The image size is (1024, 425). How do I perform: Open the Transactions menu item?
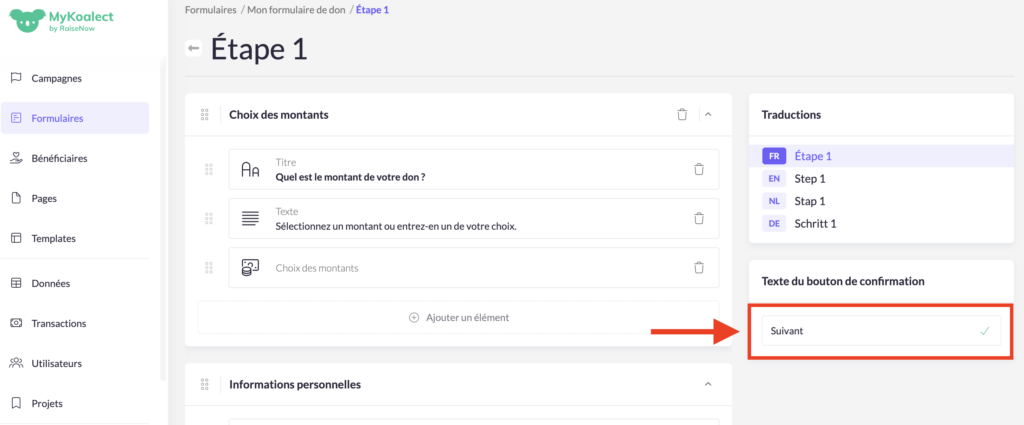click(x=58, y=323)
